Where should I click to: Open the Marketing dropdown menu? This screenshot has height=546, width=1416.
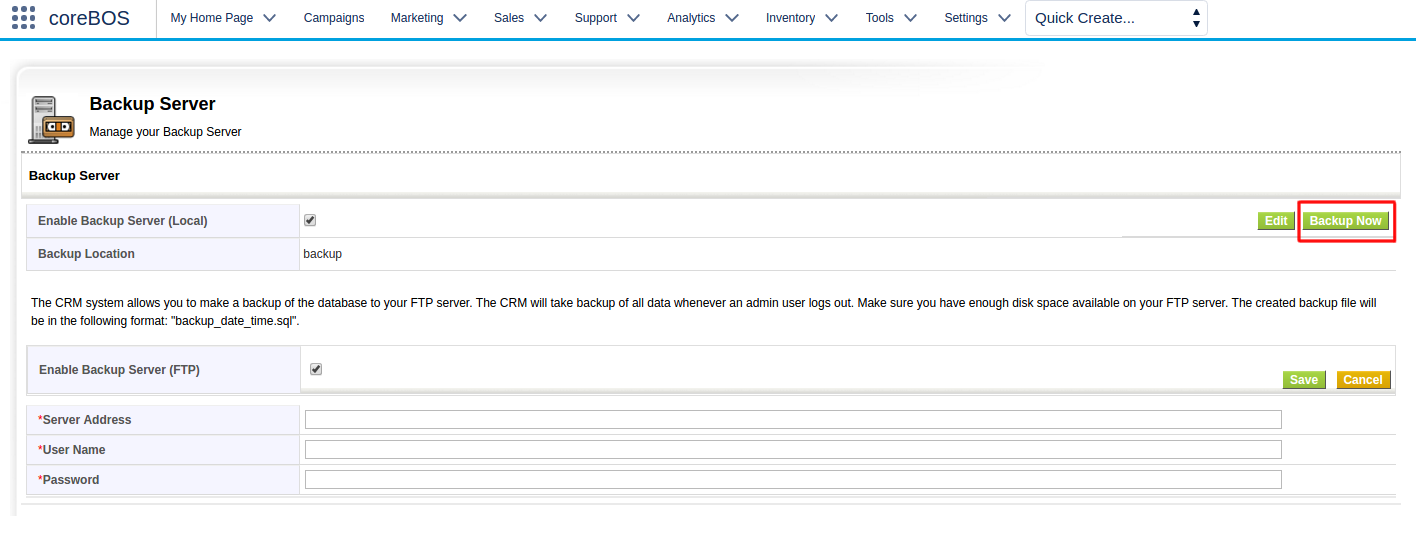(x=428, y=18)
